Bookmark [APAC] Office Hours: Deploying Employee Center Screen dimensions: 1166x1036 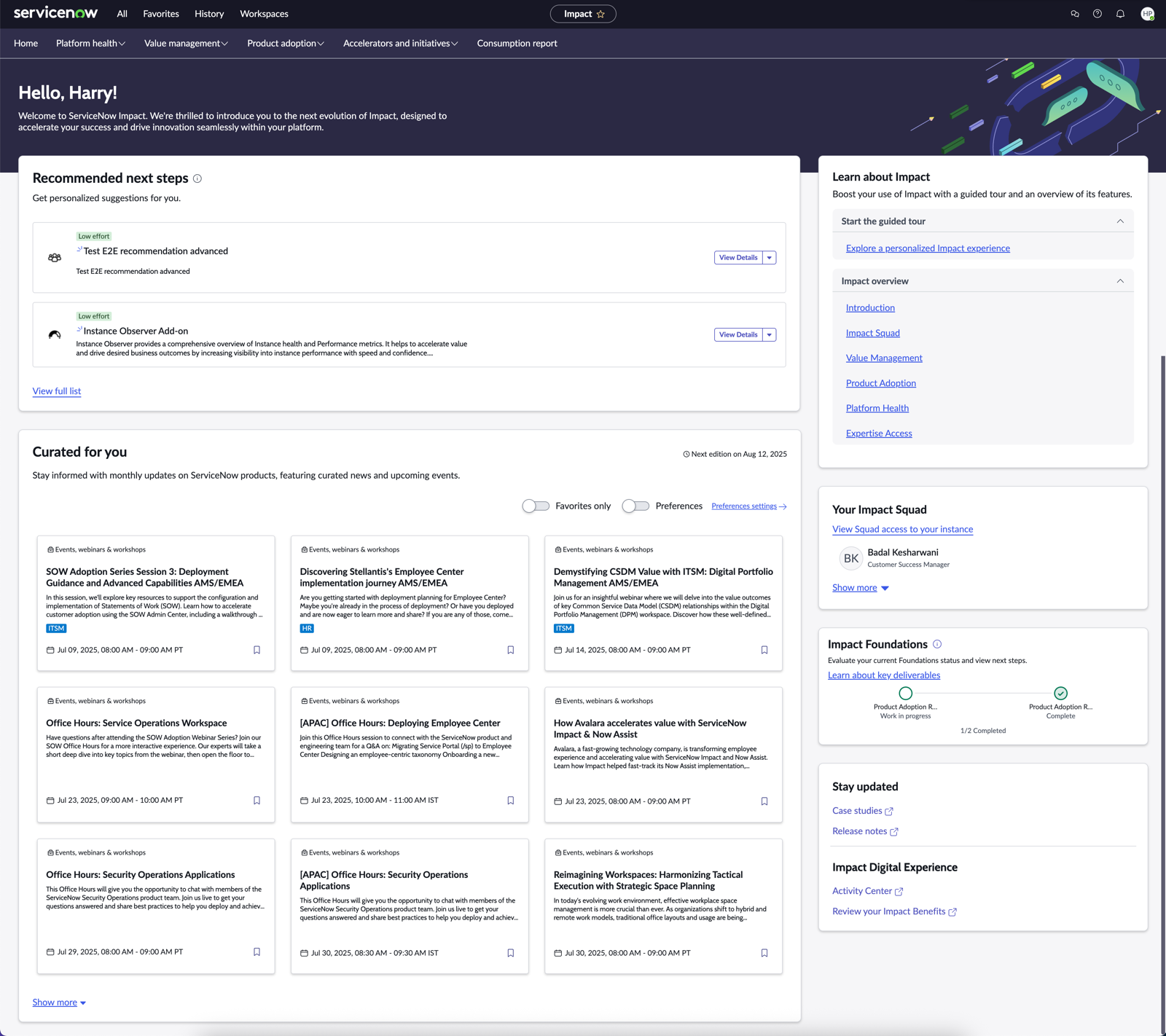click(x=510, y=801)
